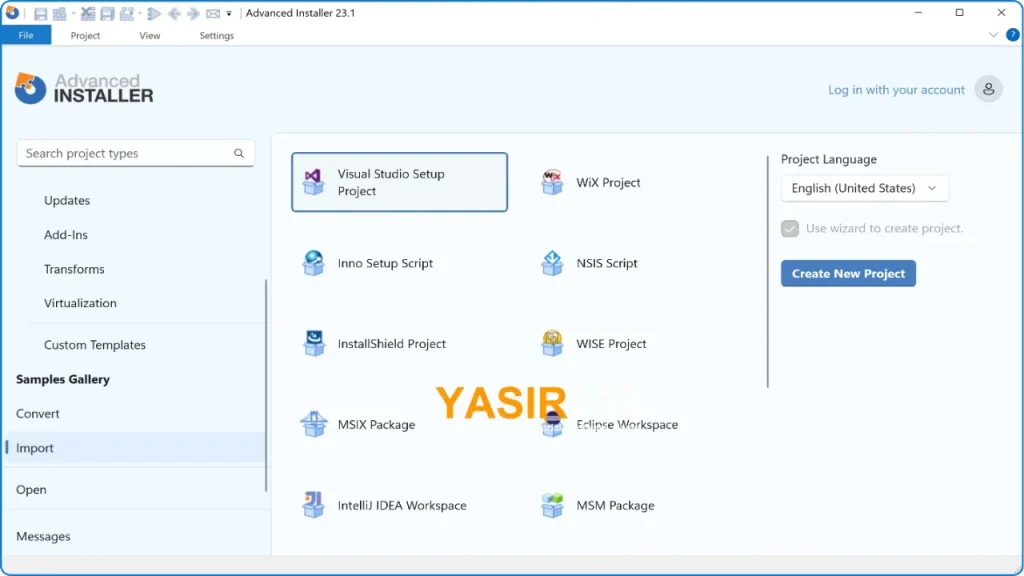Viewport: 1024px width, 576px height.
Task: Click the MSM Package icon
Action: (552, 505)
